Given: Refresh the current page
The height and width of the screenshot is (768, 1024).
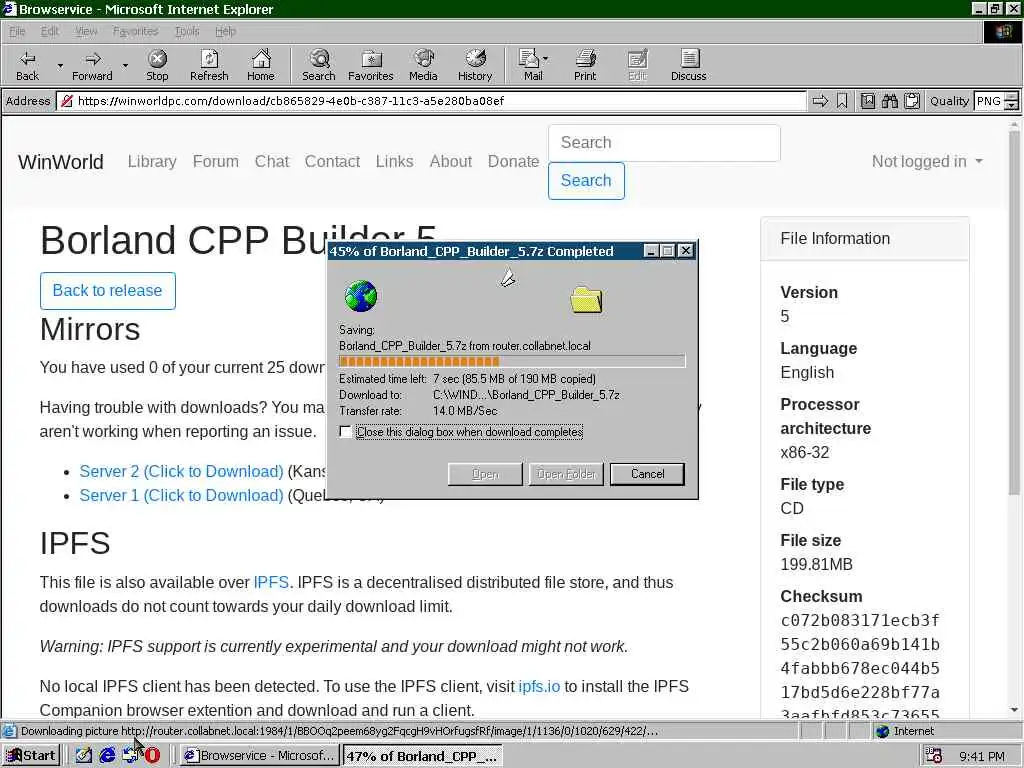Looking at the screenshot, I should 209,65.
